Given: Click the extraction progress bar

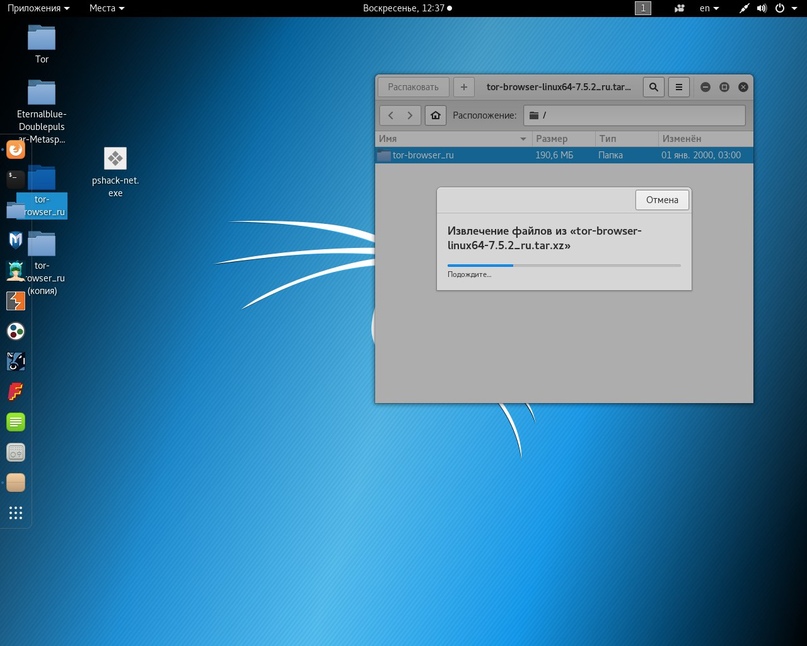Looking at the screenshot, I should tap(564, 266).
